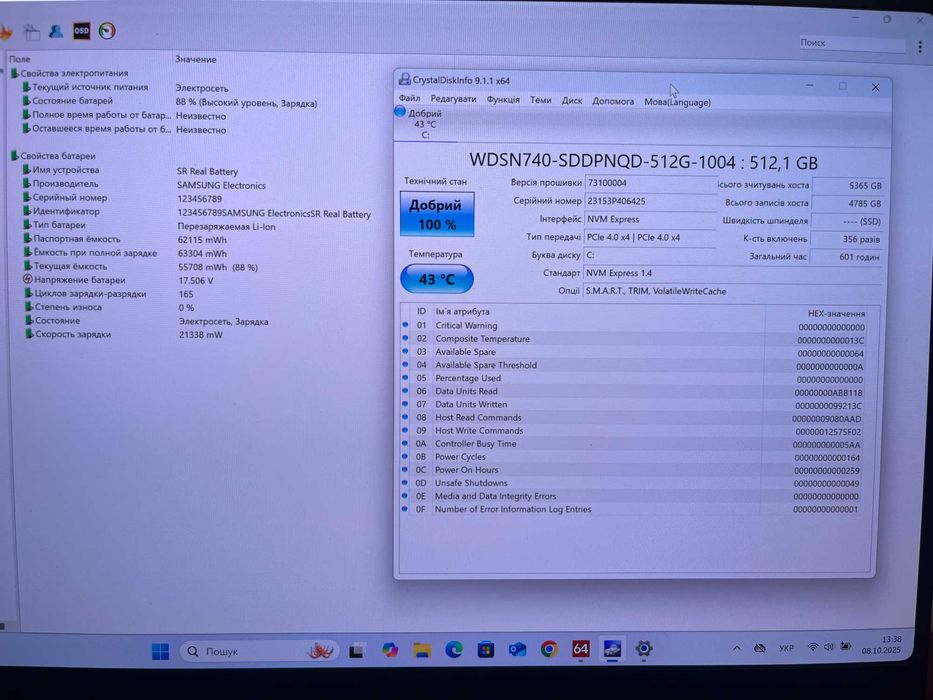
Task: Select the Power On Hours row
Action: pos(633,470)
